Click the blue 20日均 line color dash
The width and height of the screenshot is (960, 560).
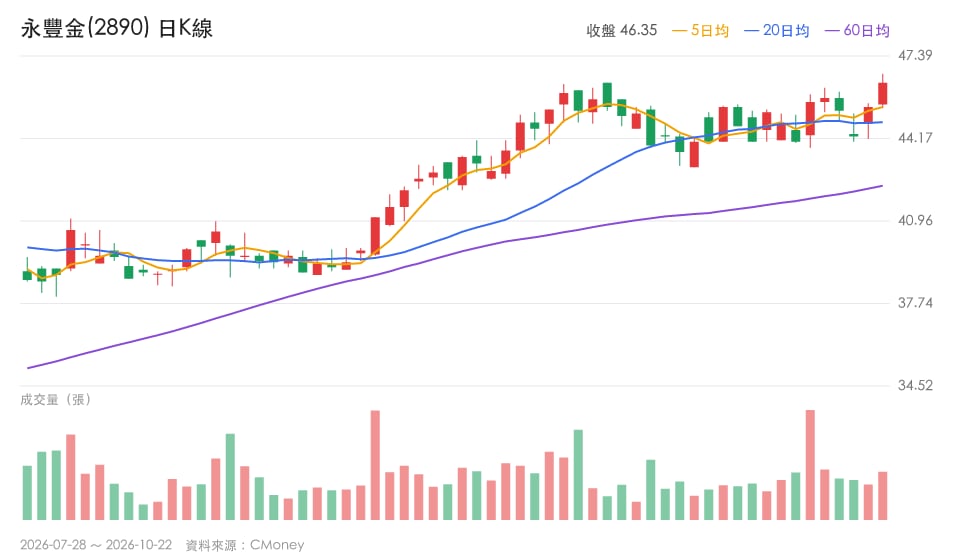coord(752,31)
